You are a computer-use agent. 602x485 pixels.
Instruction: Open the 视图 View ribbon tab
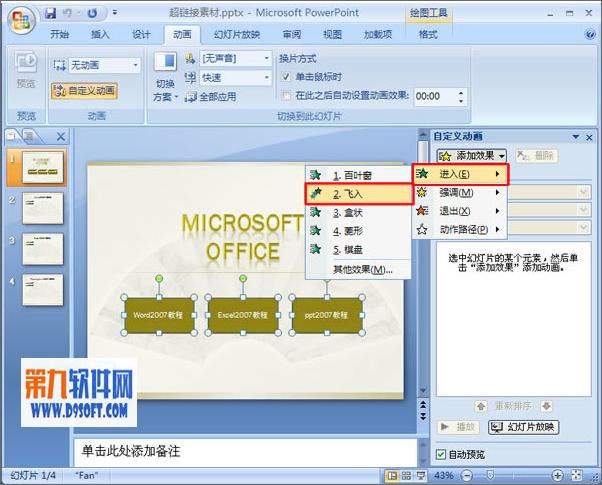point(332,35)
